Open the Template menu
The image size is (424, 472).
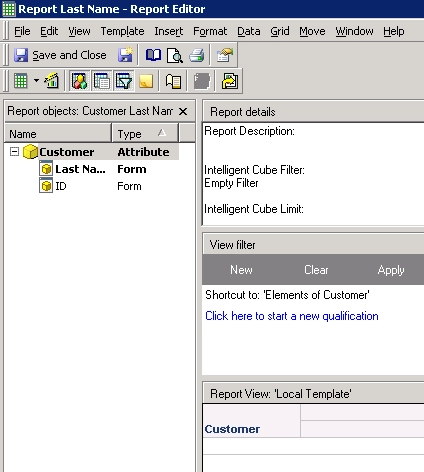click(123, 31)
